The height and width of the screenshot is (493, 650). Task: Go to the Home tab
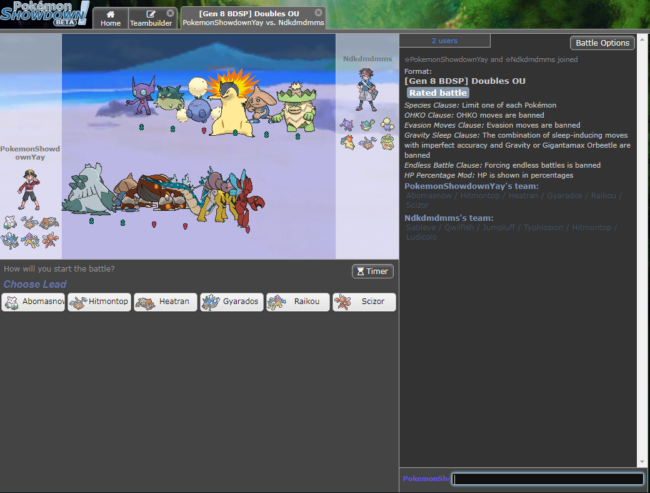[110, 18]
